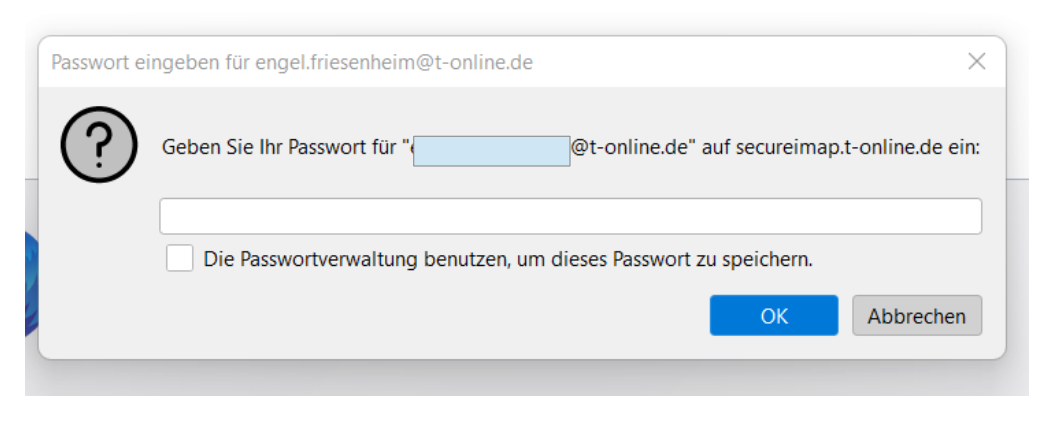Click the background window area below dialog
Image resolution: width=1053 pixels, height=423 pixels.
(526, 377)
